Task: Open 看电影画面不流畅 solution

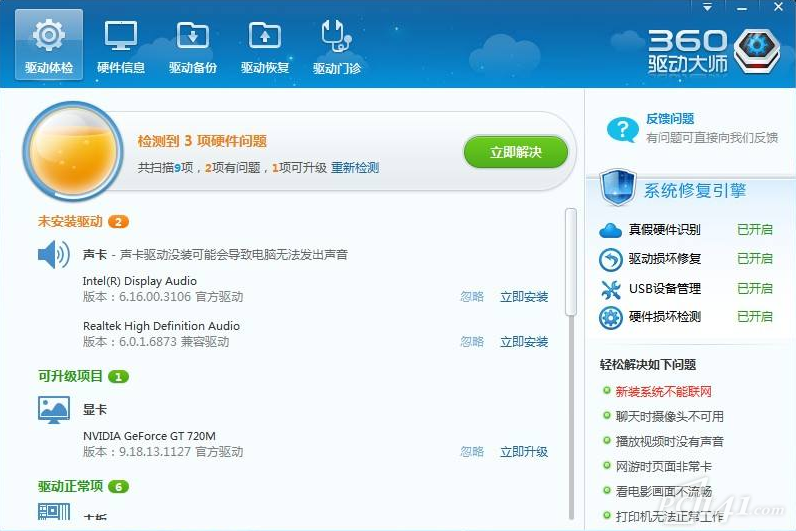Action: click(x=664, y=491)
